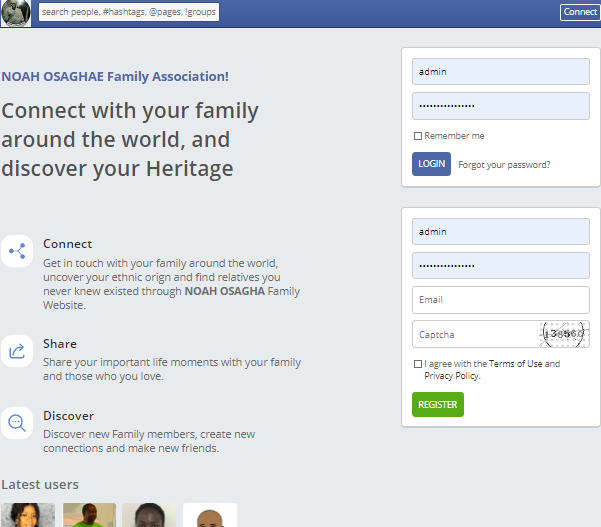This screenshot has height=527, width=601.
Task: Click the login username field
Action: coord(500,72)
